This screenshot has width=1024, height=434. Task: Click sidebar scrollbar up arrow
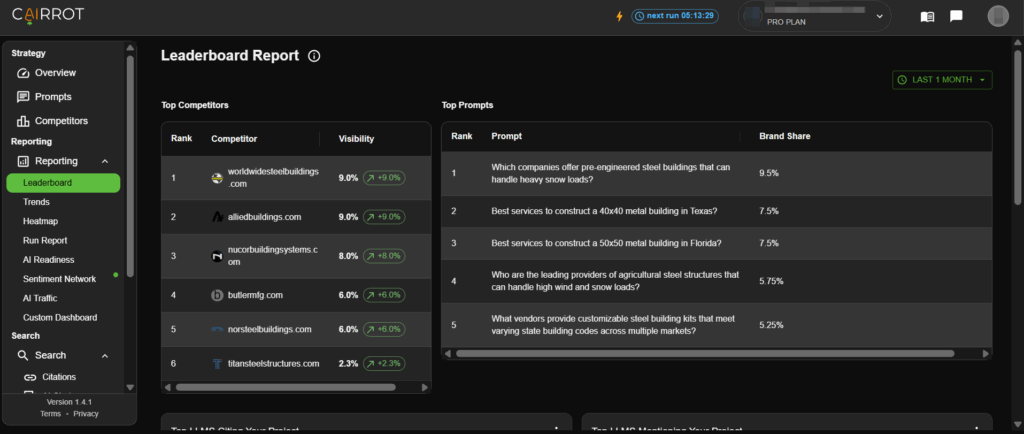pyautogui.click(x=130, y=47)
